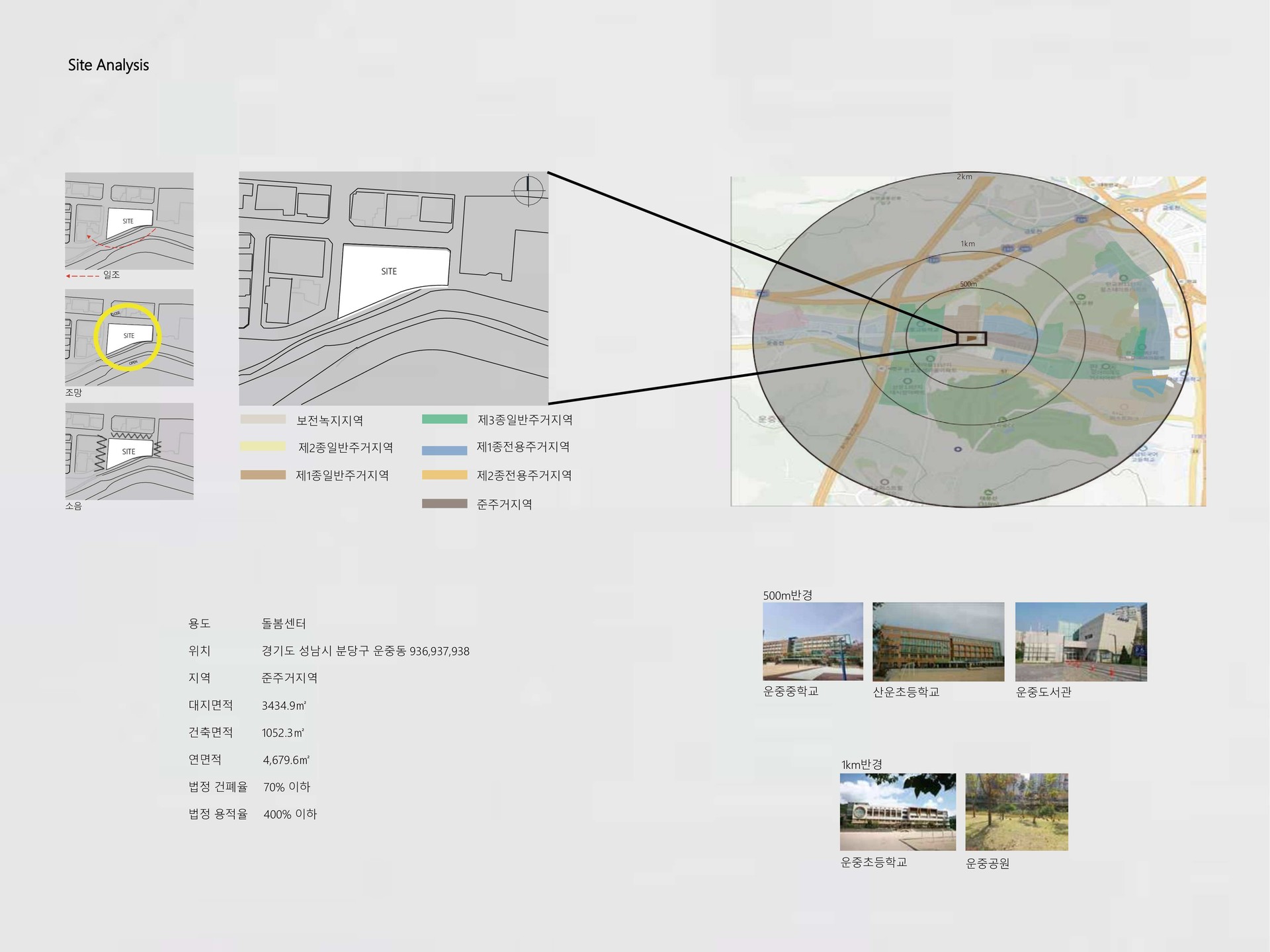This screenshot has width=1270, height=952.
Task: Click the red dashed sunlight arrow legend
Action: 82,276
